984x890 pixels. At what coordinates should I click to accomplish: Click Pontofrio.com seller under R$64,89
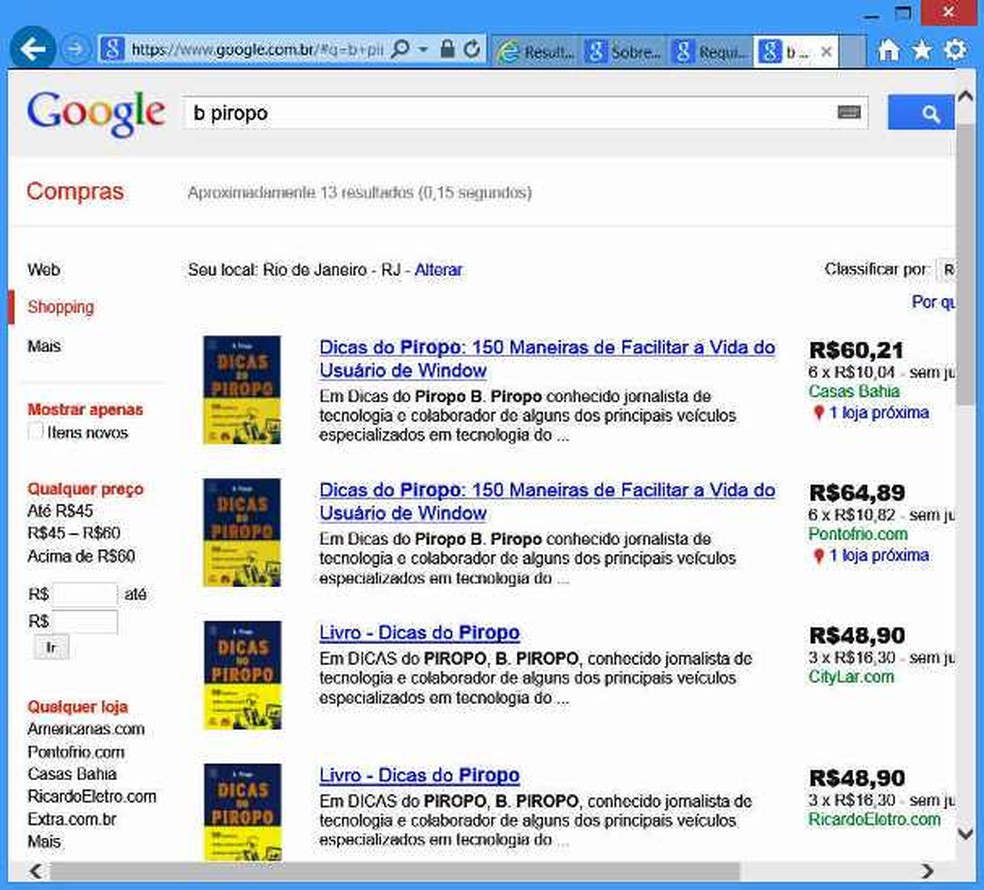[x=858, y=533]
